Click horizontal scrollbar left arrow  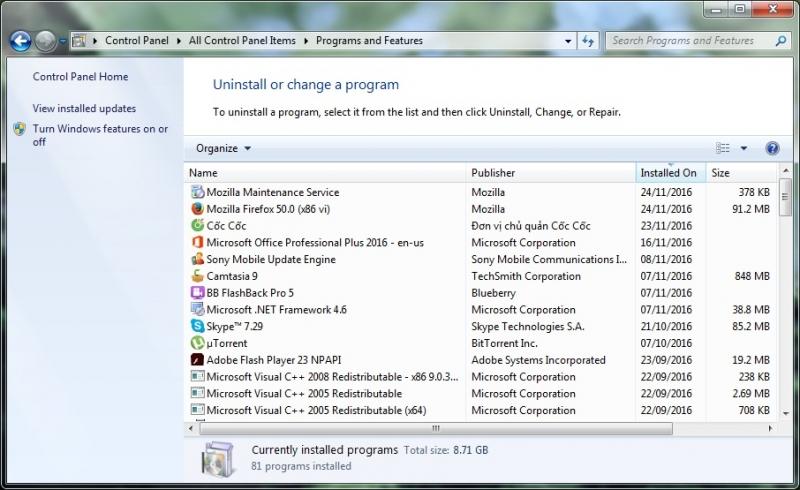point(191,428)
